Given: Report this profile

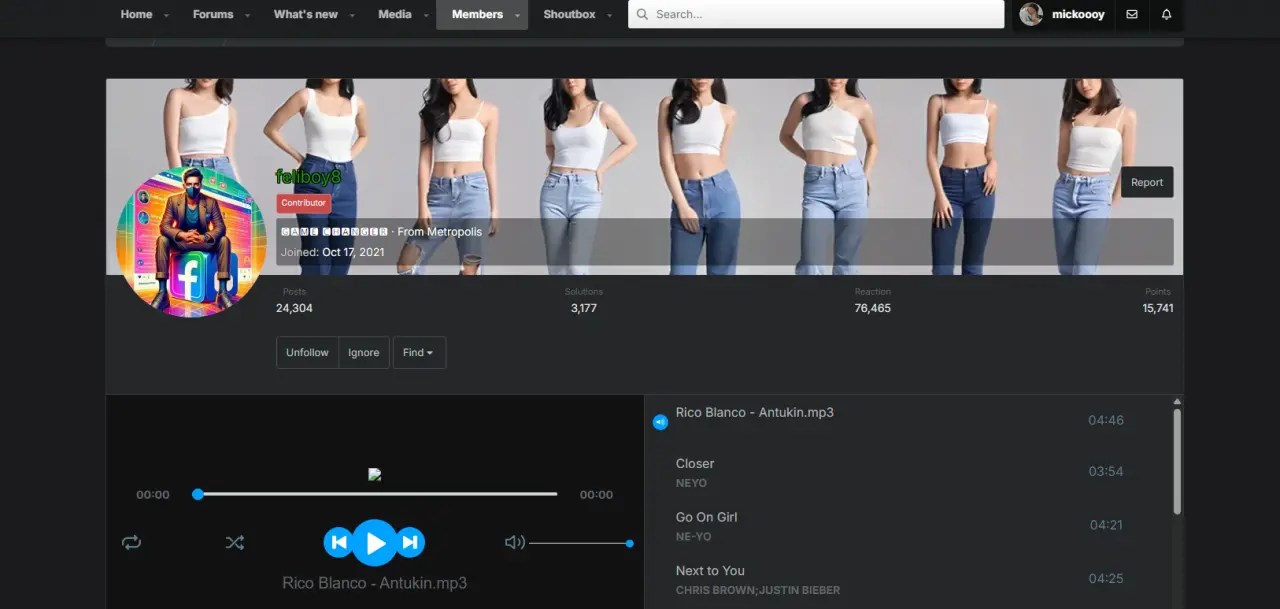Looking at the screenshot, I should pyautogui.click(x=1147, y=182).
